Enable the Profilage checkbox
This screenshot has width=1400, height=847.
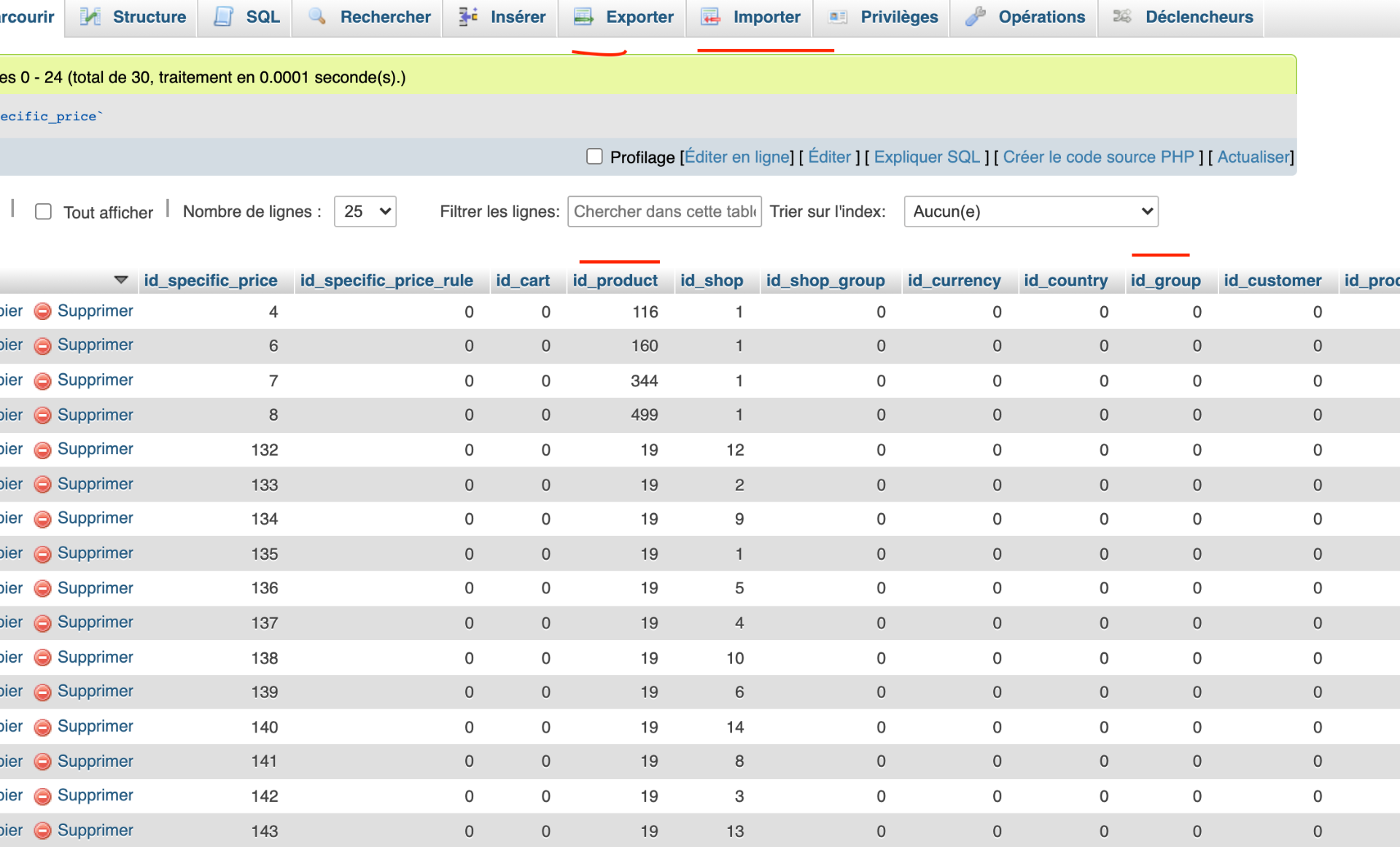tap(594, 157)
